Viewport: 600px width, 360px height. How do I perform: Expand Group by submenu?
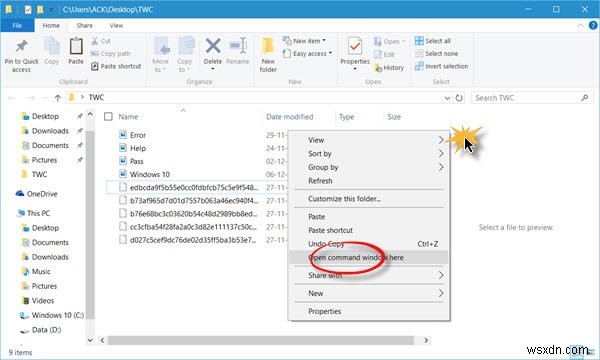(441, 168)
